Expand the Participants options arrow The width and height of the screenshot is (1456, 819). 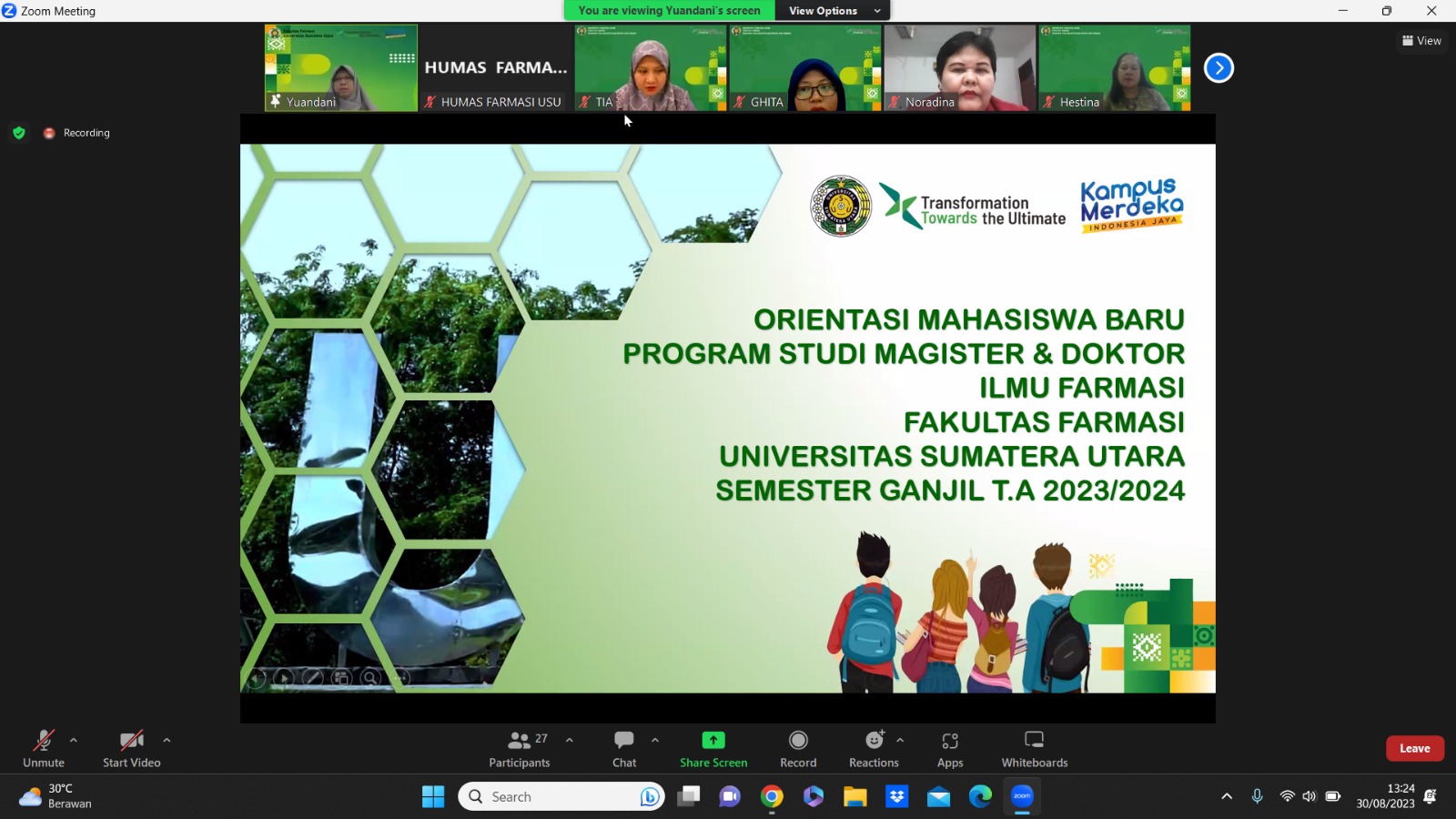(x=570, y=740)
